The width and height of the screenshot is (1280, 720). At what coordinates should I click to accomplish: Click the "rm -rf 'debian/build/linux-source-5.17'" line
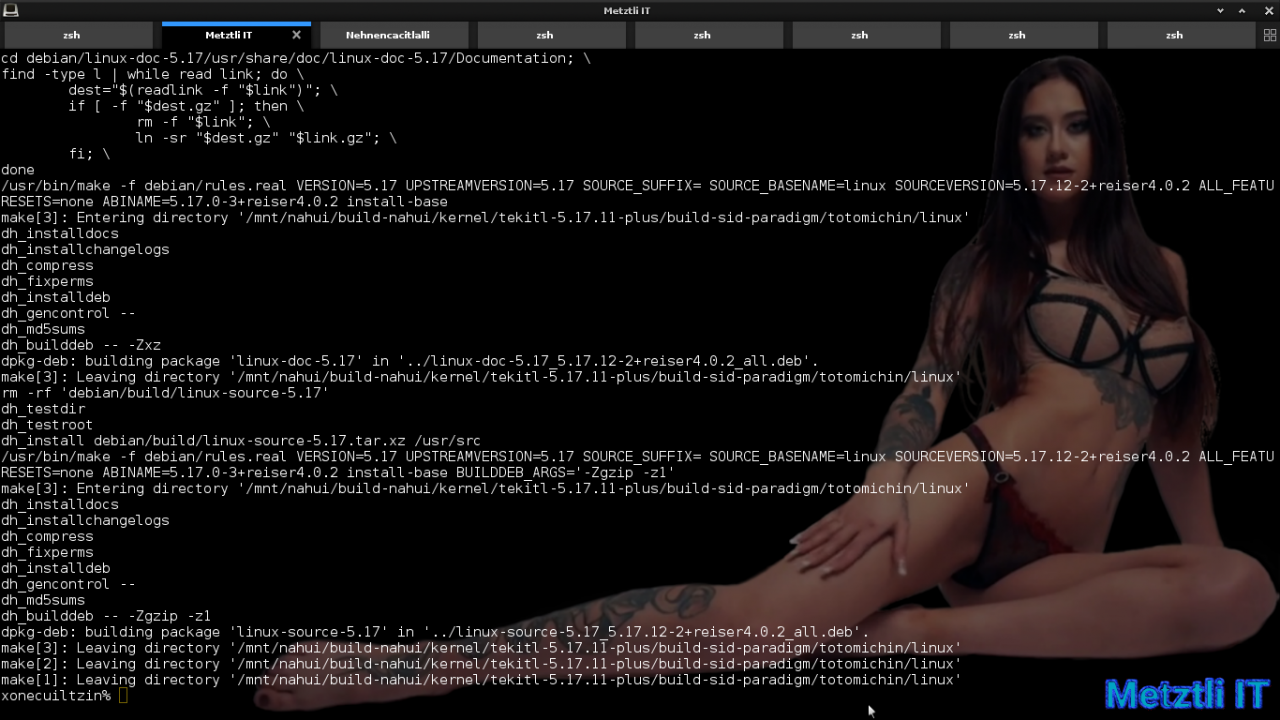[x=165, y=393]
